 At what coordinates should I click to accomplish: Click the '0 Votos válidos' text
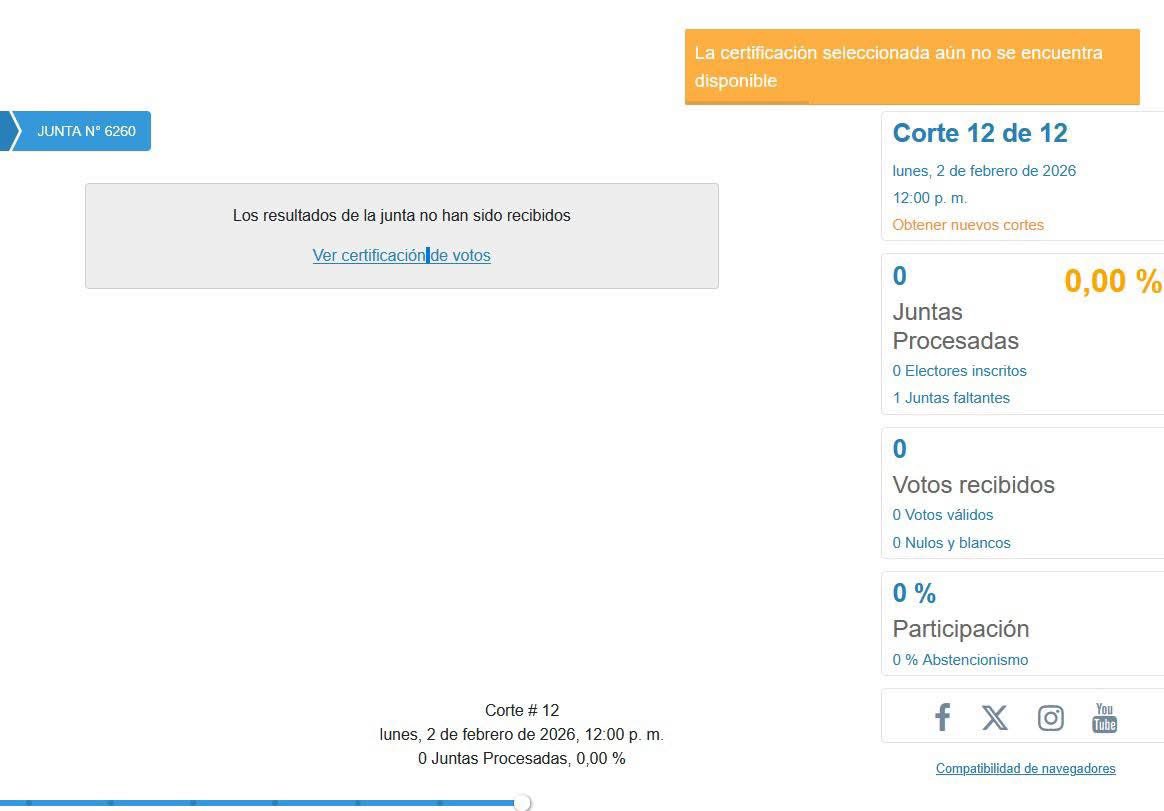pyautogui.click(x=943, y=515)
